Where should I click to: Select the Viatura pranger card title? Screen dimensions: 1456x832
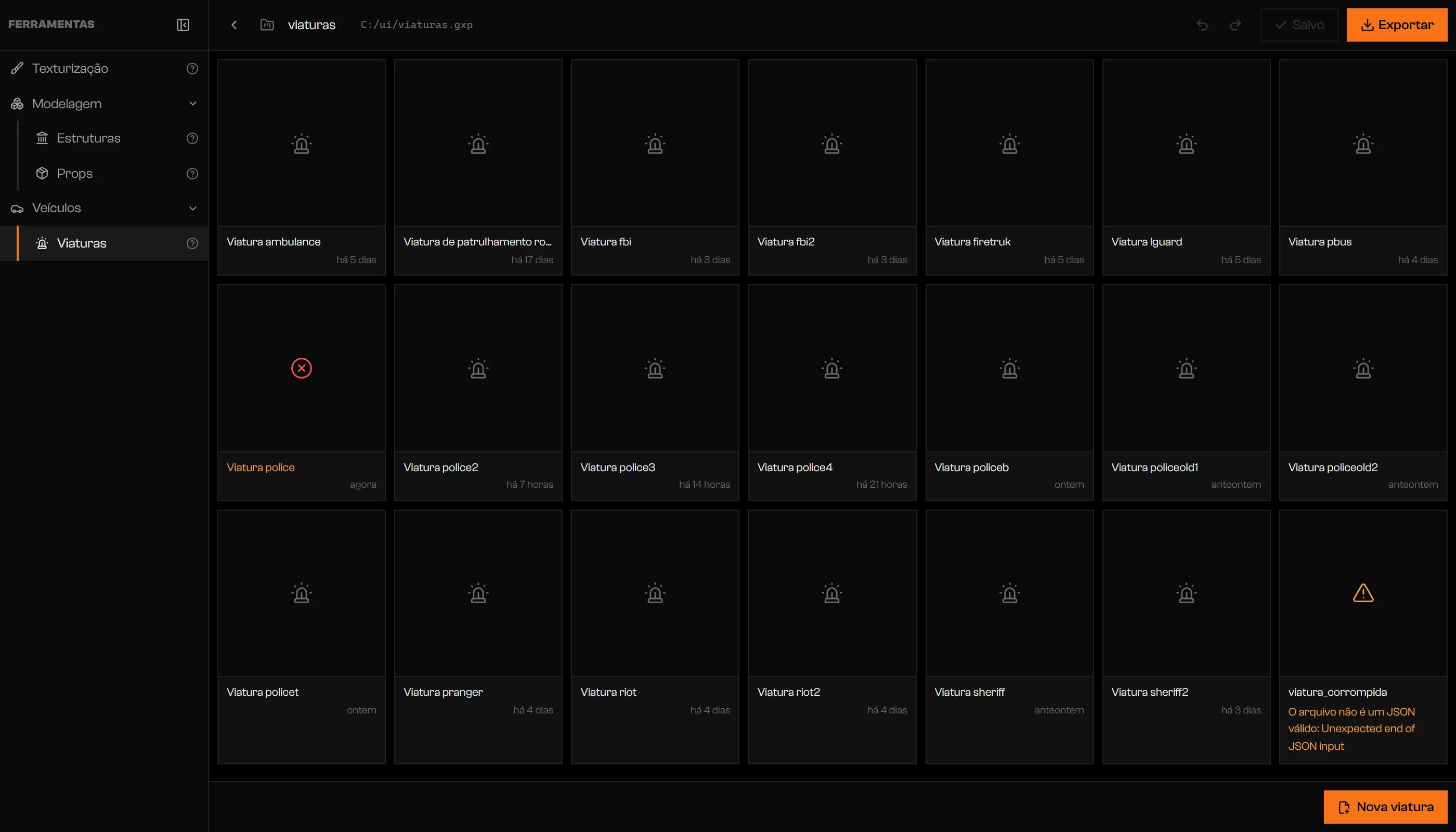tap(443, 692)
